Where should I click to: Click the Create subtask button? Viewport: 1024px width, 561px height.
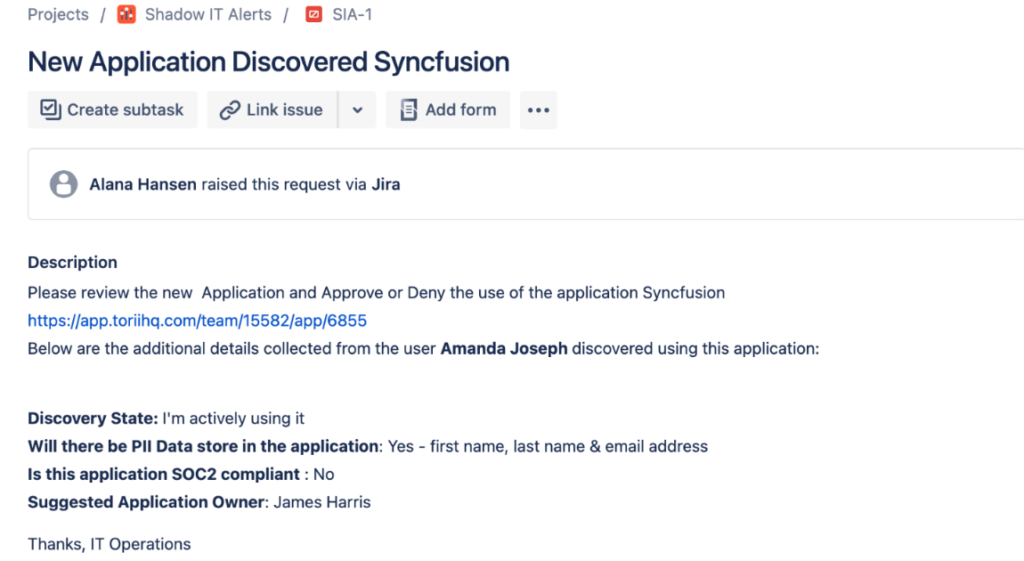(x=112, y=110)
